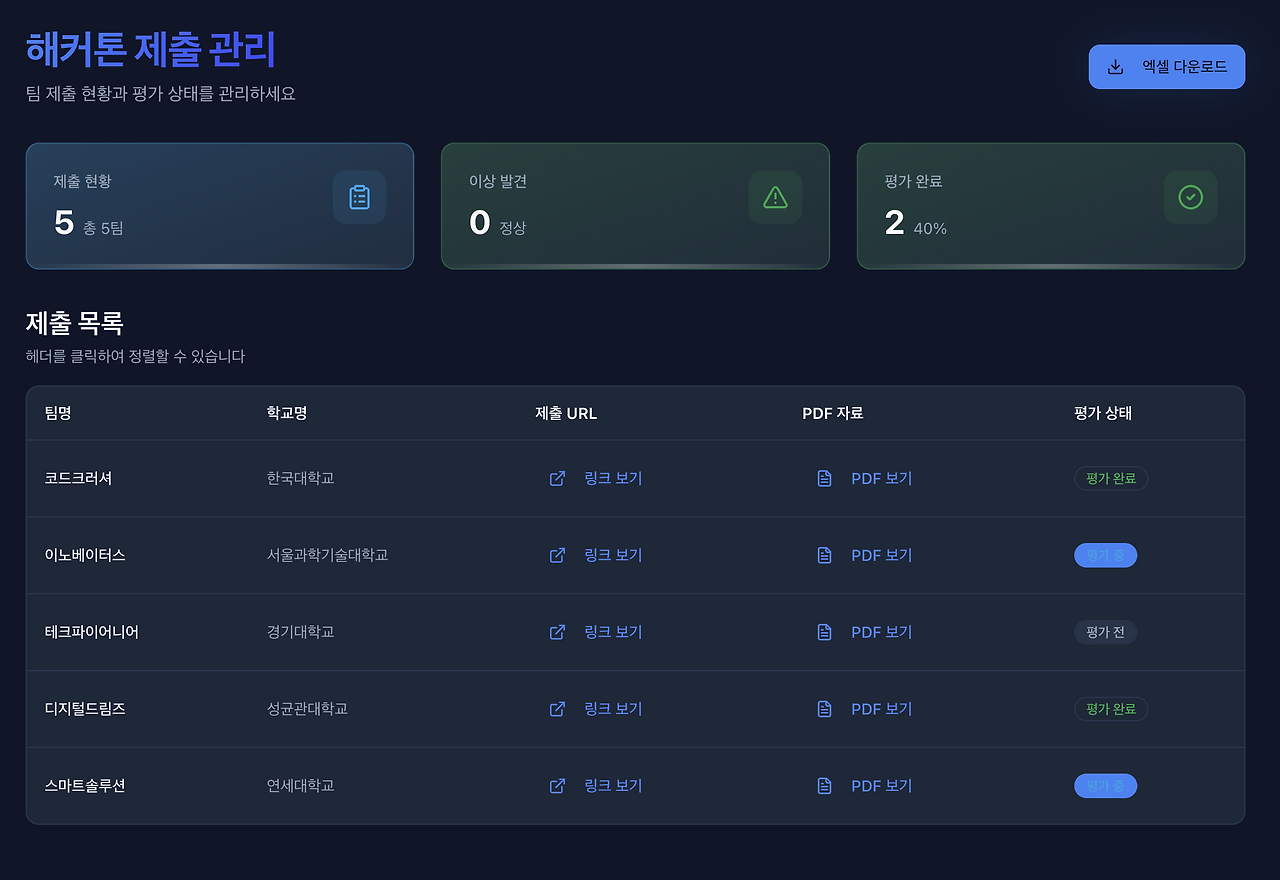Click the PDF document icon in 코드크러셔 row
The height and width of the screenshot is (880, 1280).
pyautogui.click(x=823, y=478)
